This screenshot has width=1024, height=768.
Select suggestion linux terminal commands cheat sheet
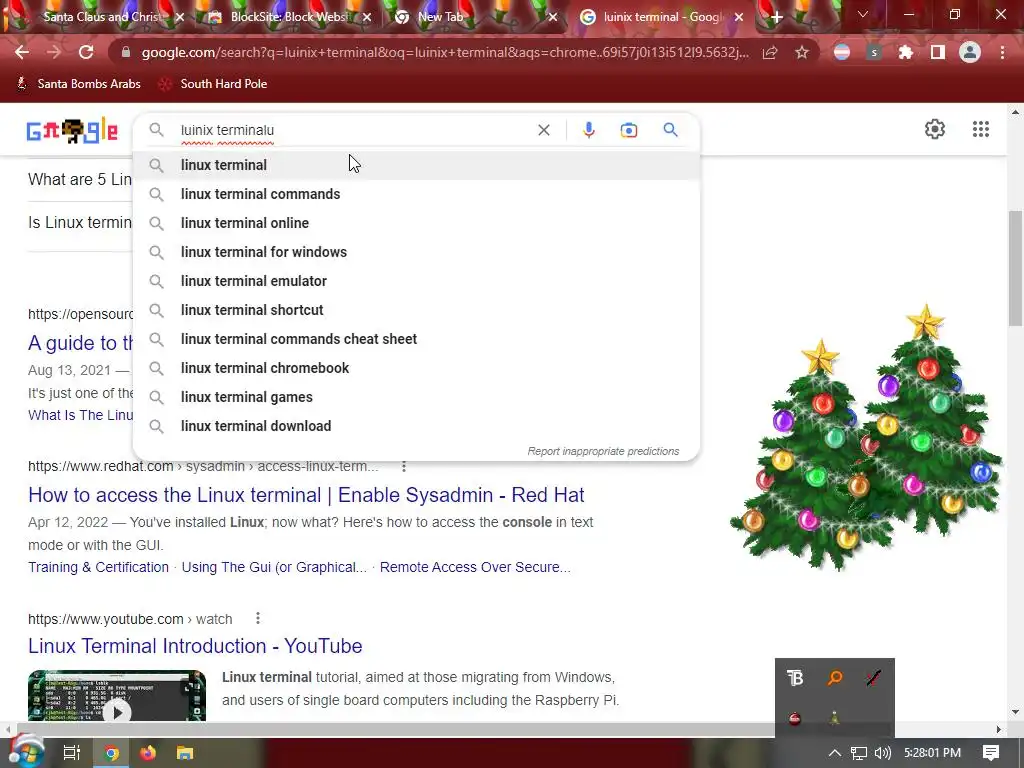click(416, 339)
